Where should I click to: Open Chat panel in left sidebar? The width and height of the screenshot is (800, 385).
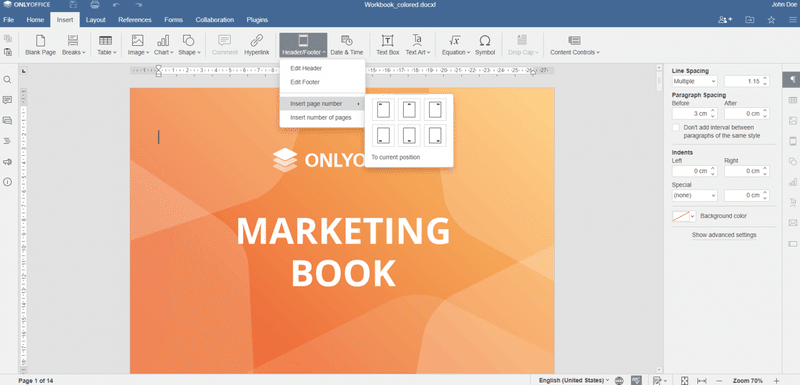coord(7,120)
